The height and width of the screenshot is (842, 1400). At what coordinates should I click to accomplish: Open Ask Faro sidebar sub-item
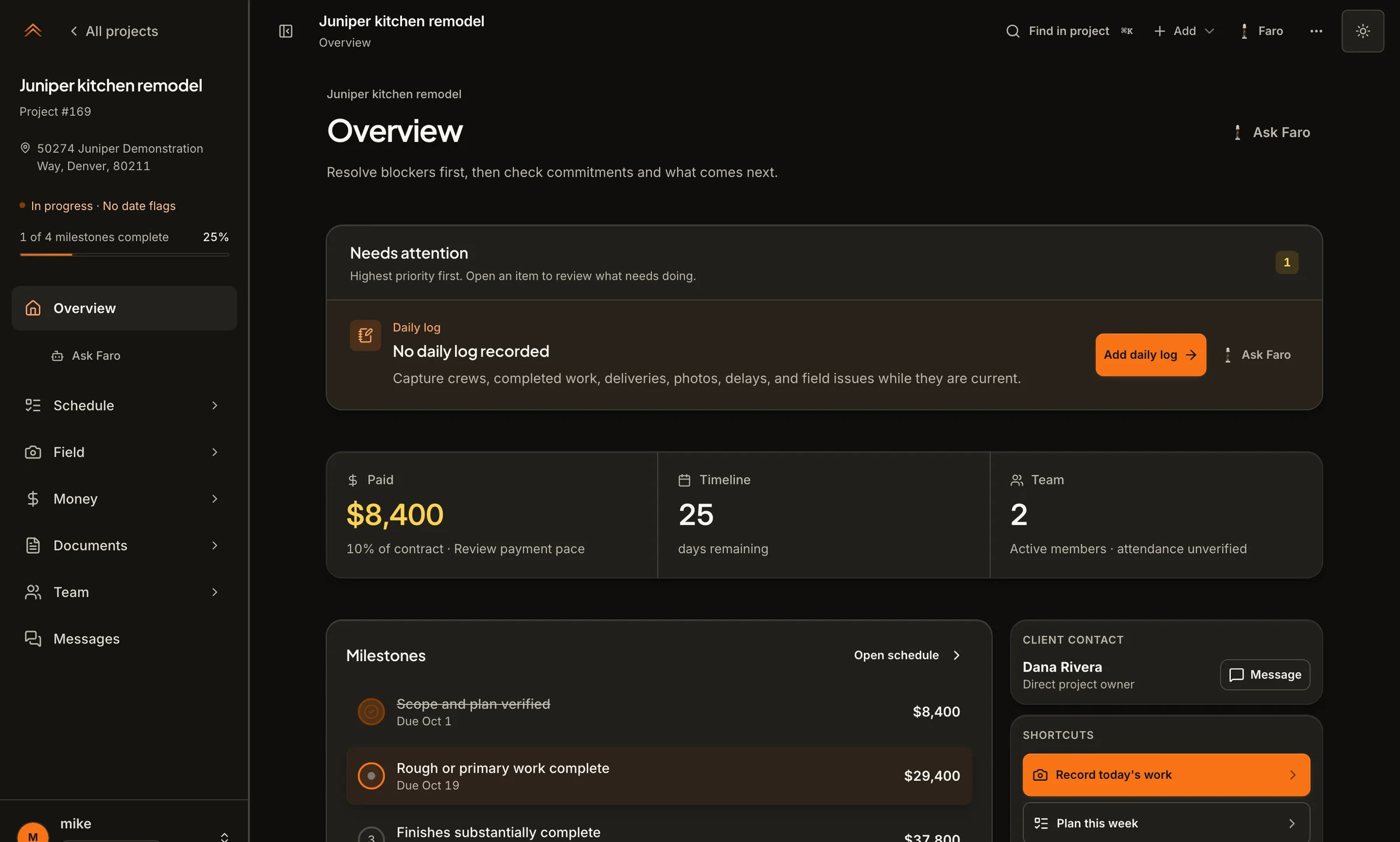click(86, 355)
